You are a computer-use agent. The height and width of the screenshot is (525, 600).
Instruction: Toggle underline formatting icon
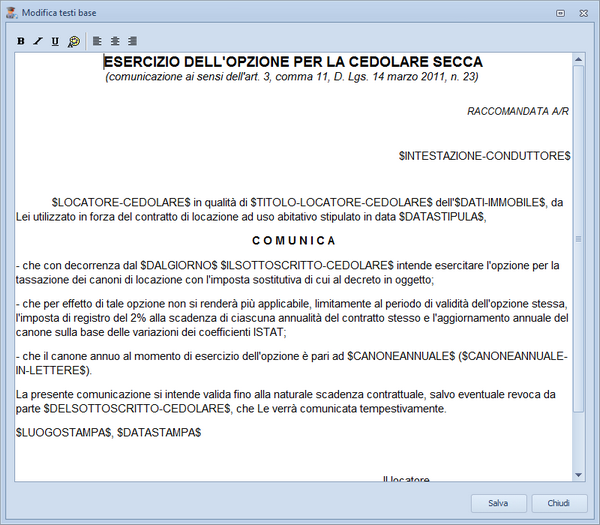pyautogui.click(x=55, y=41)
